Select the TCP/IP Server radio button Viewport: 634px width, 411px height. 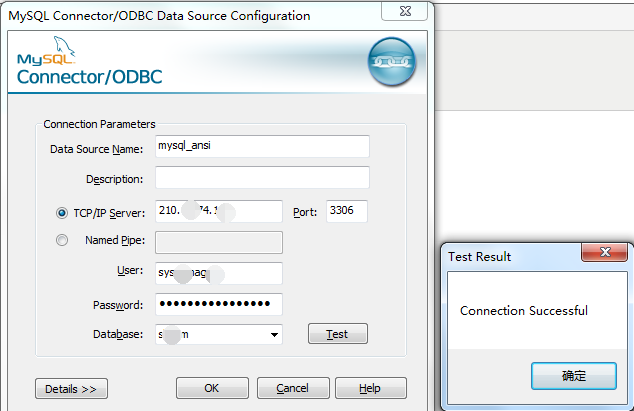(62, 213)
